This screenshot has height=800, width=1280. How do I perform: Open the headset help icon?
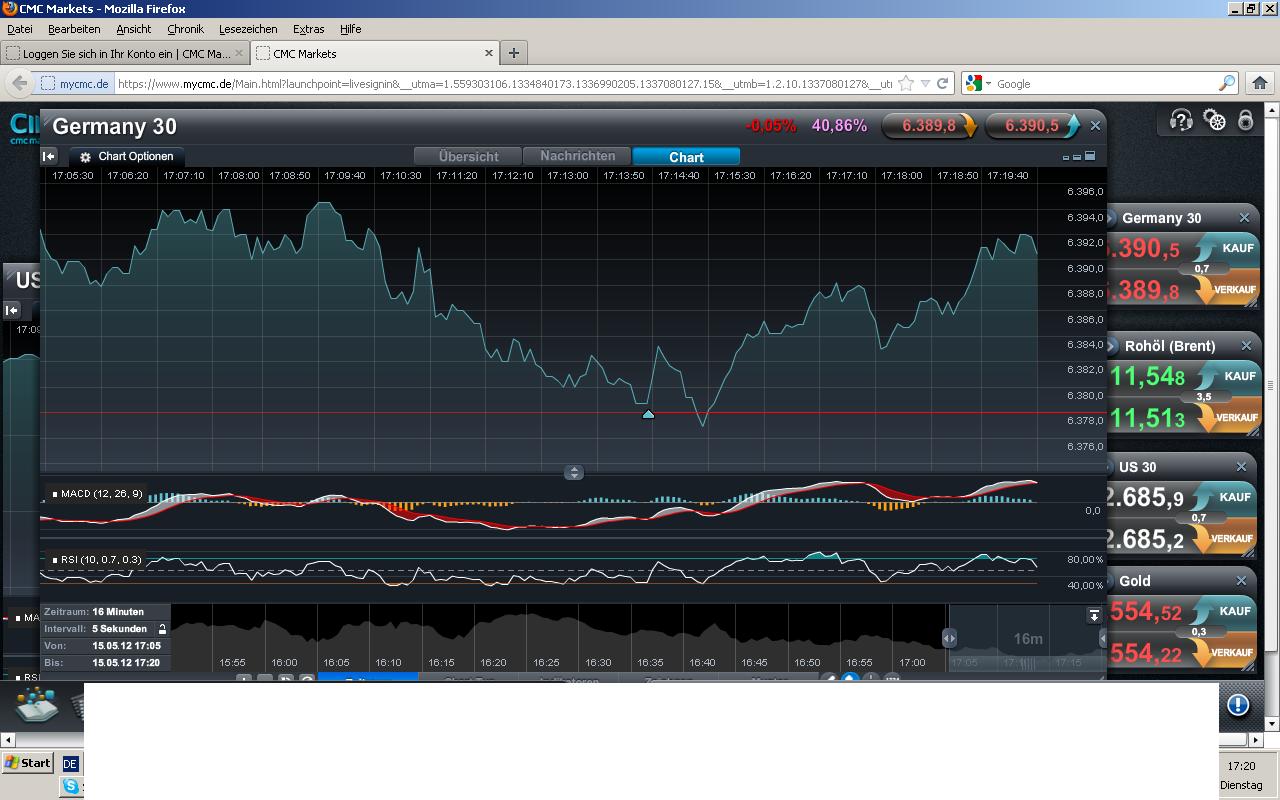[1181, 121]
